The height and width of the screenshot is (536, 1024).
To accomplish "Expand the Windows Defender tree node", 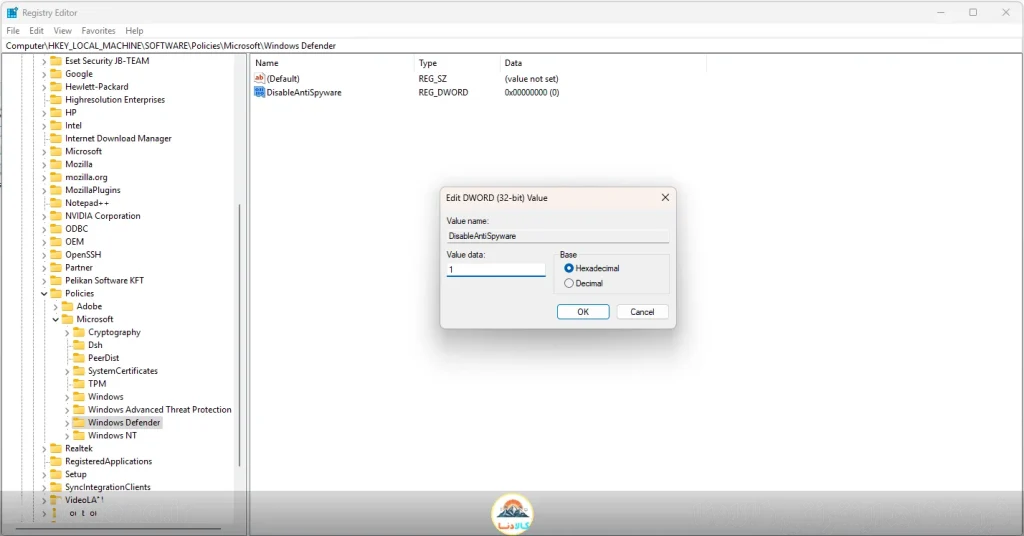I will (67, 423).
